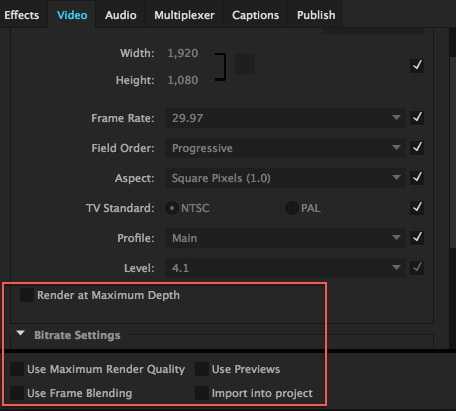
Task: Uncheck match source checkbox beside Frame Rate
Action: [x=417, y=117]
